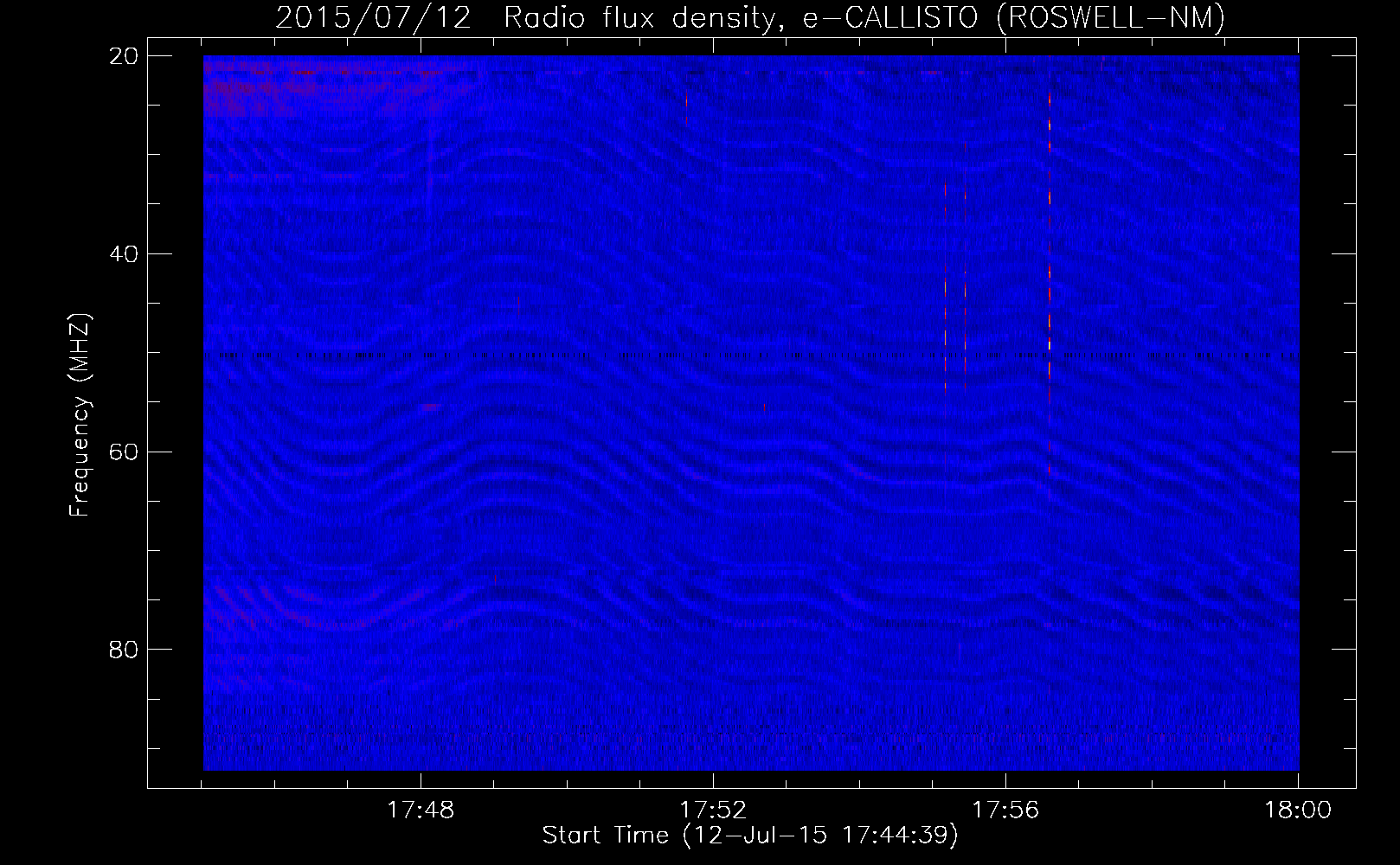1400x865 pixels.
Task: Click the 'Start Time (12-Jul-15 17:44:39)' label
Action: coord(750,836)
